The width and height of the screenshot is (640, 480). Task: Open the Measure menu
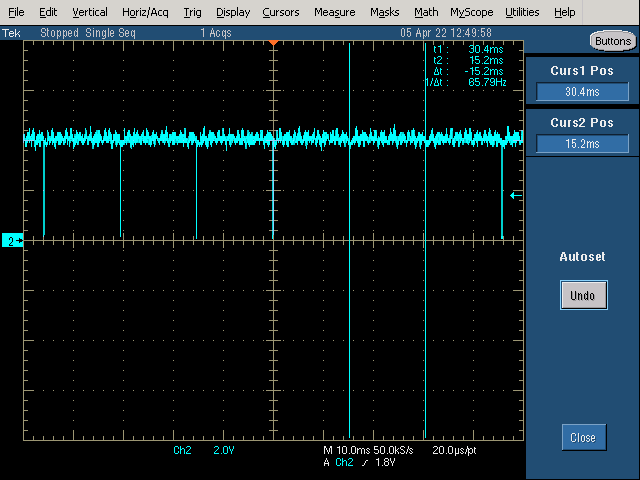335,12
